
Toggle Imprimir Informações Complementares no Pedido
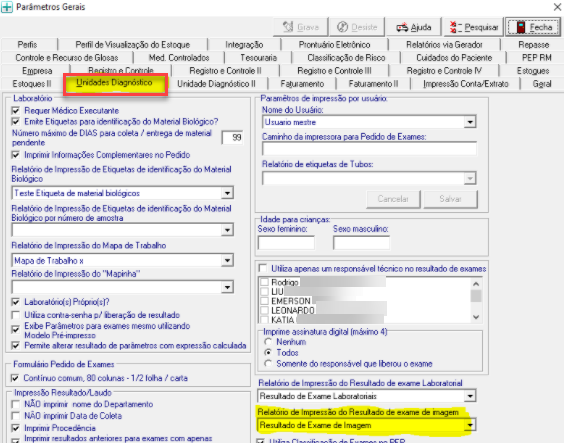(16, 155)
